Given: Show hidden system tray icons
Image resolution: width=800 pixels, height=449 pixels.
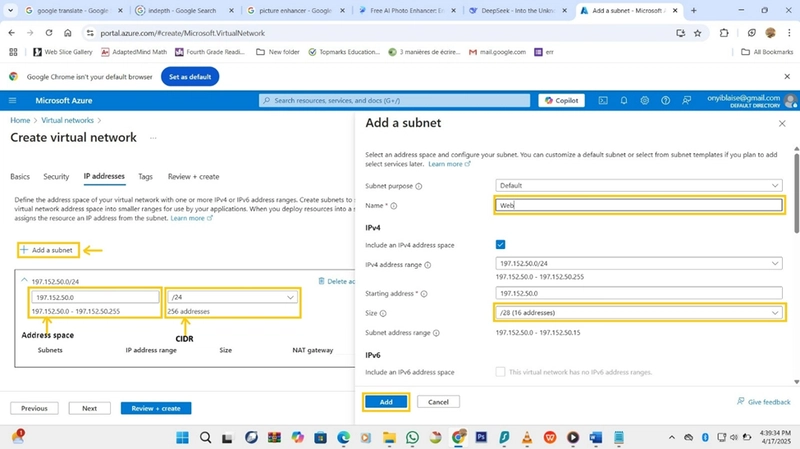Looking at the screenshot, I should (x=672, y=437).
